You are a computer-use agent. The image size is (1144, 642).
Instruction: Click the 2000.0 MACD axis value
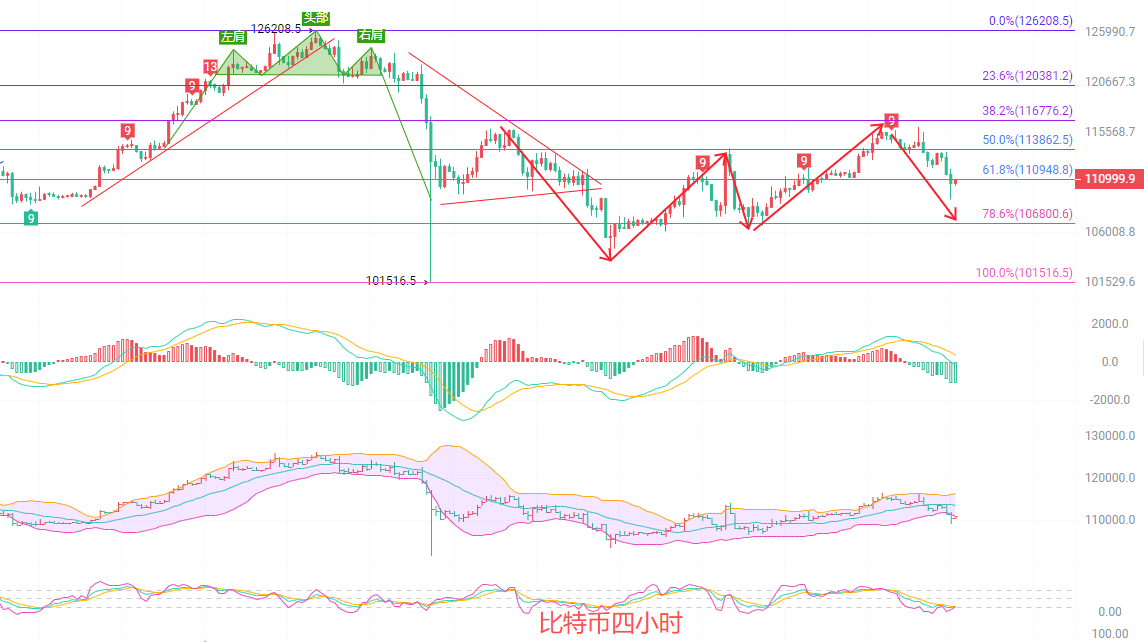1110,324
